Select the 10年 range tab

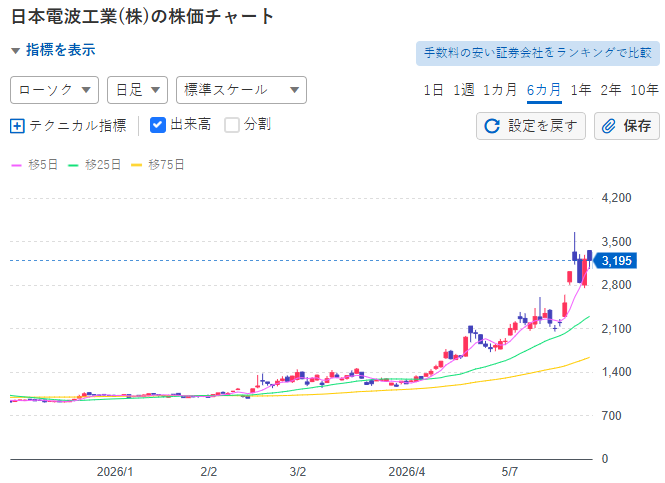[644, 90]
